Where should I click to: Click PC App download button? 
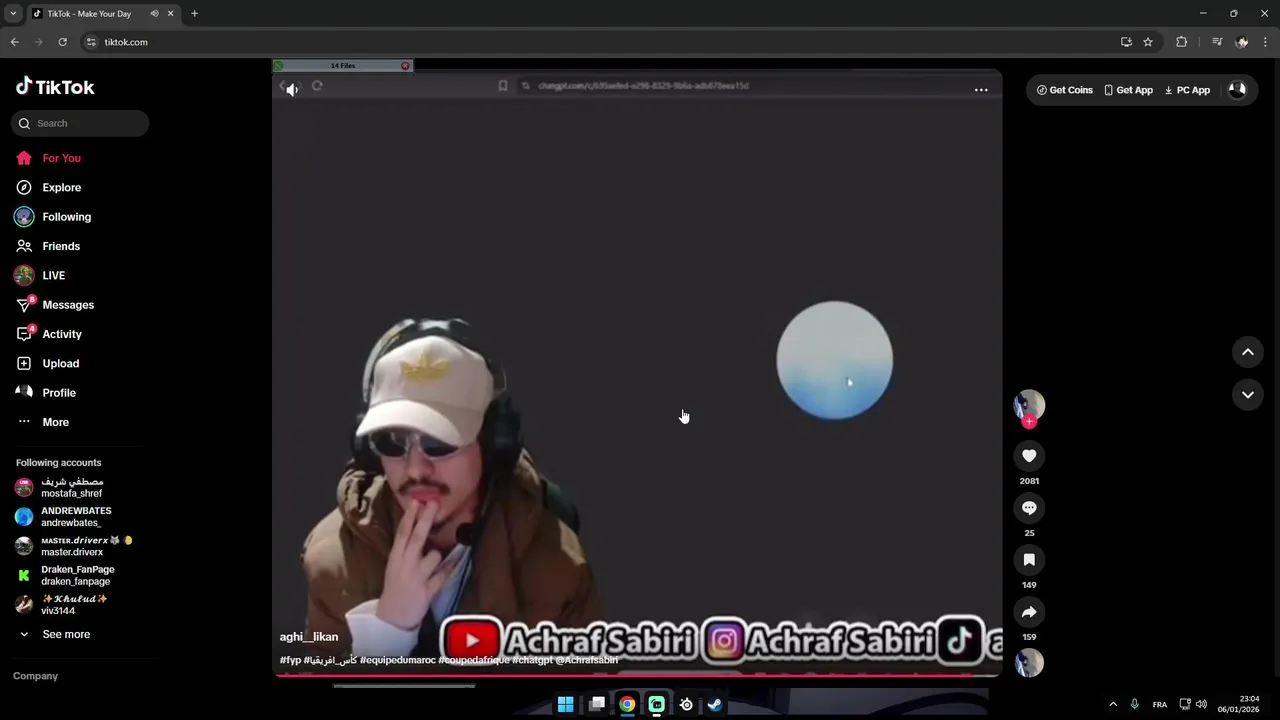[1187, 90]
